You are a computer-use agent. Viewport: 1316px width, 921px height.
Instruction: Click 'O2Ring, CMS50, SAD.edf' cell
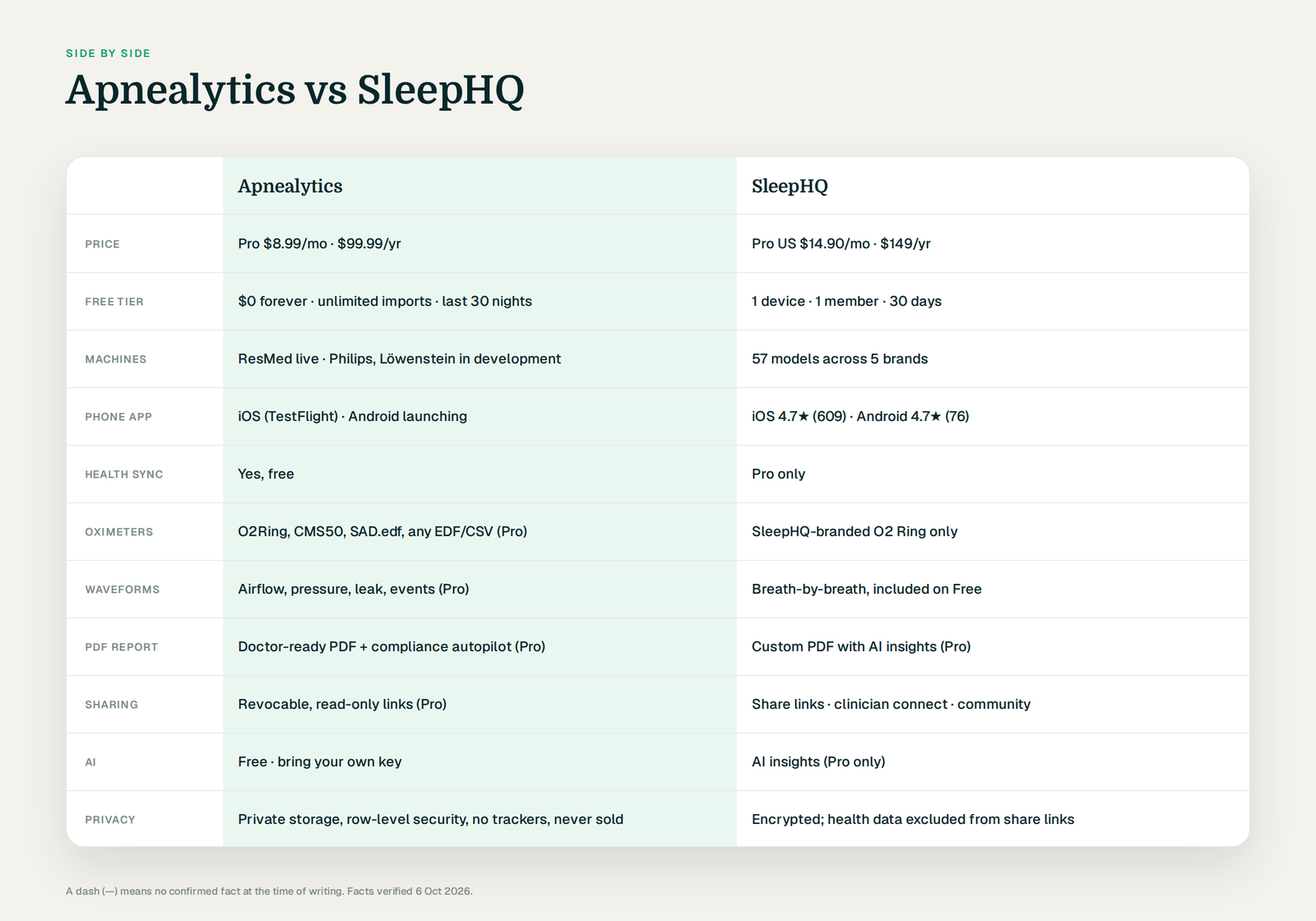point(382,531)
